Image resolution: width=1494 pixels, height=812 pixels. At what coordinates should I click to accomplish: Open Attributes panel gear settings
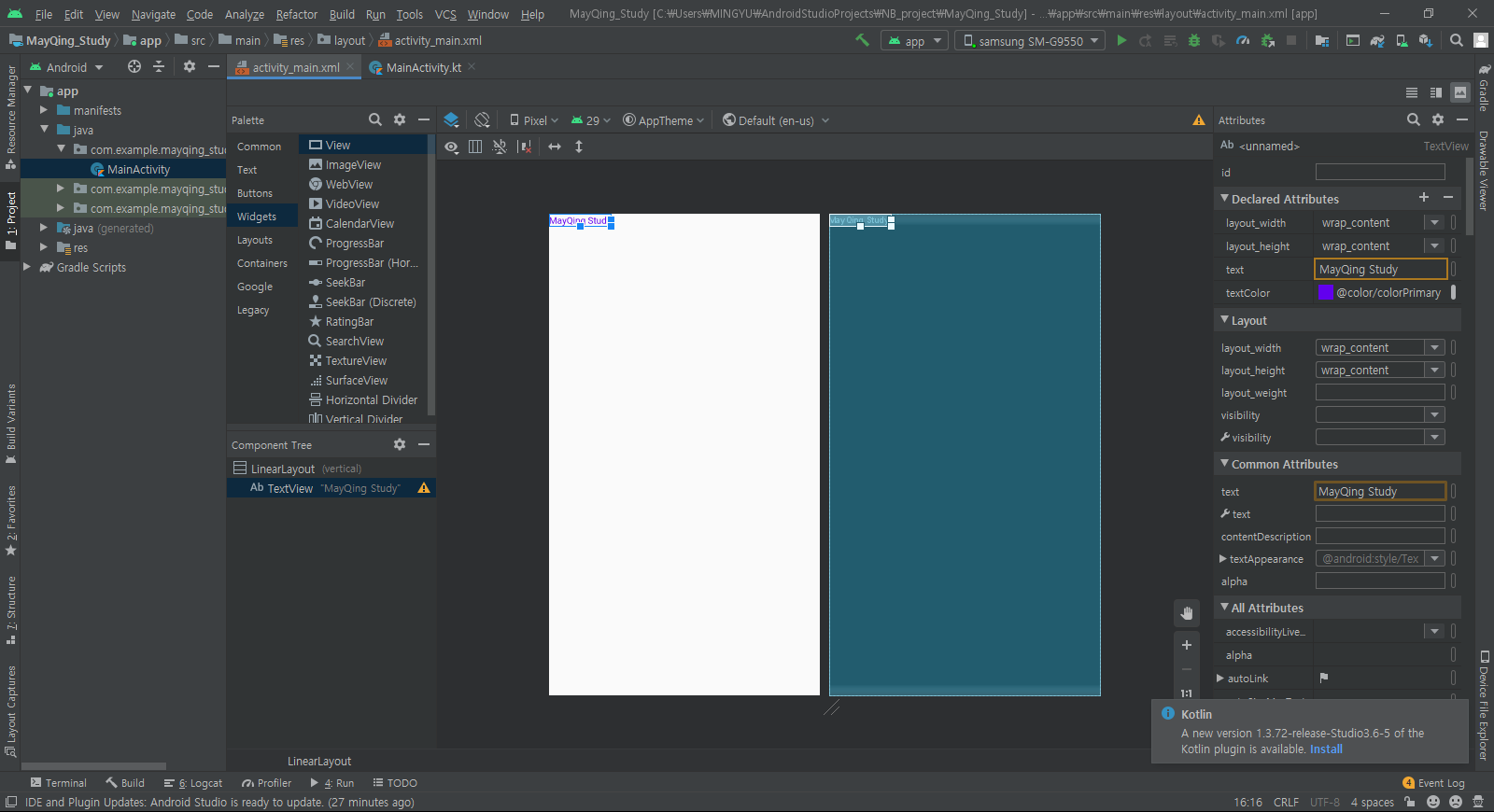[x=1438, y=119]
